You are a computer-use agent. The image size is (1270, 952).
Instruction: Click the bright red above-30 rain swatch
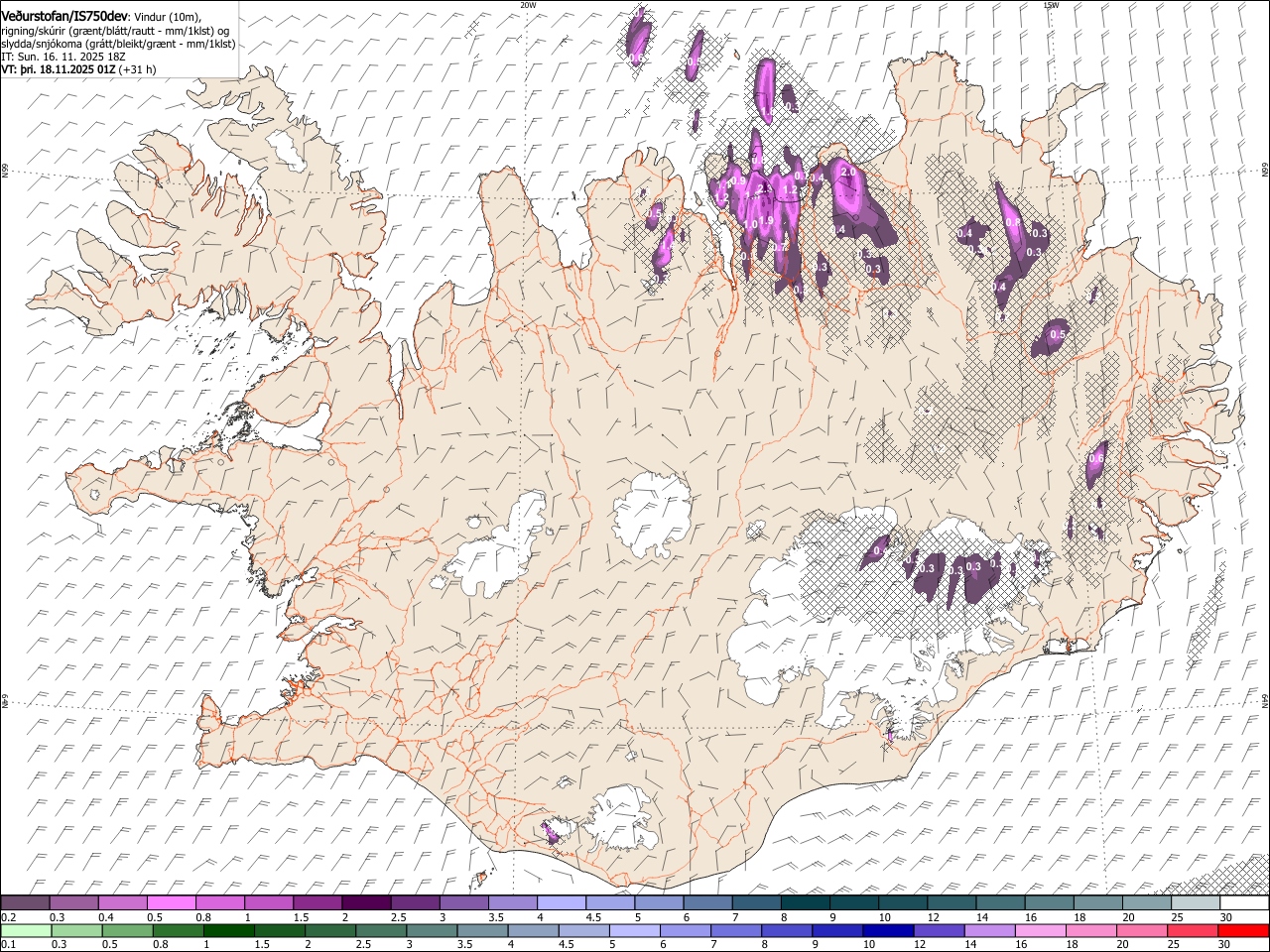coord(1243,930)
